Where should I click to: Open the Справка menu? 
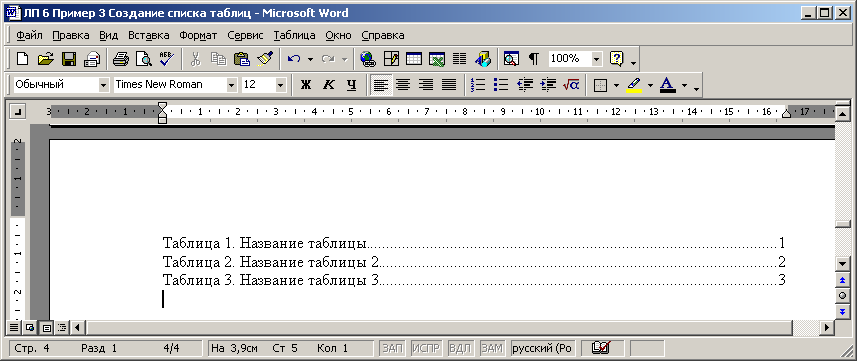tap(383, 36)
